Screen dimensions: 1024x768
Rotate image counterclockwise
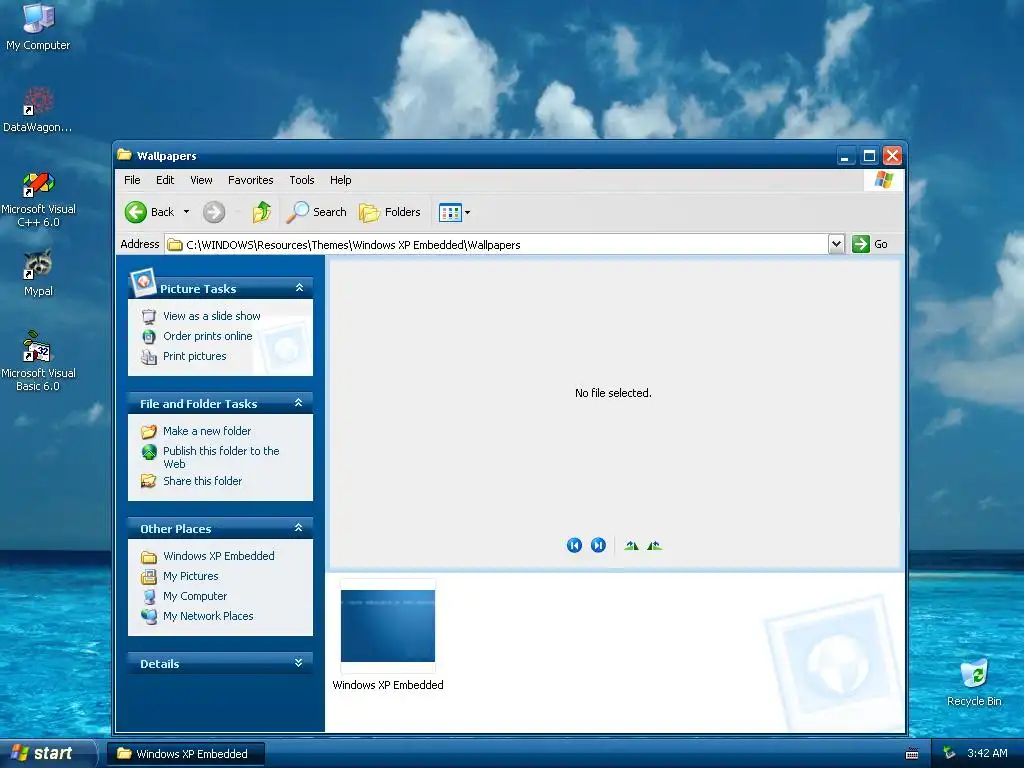click(654, 545)
